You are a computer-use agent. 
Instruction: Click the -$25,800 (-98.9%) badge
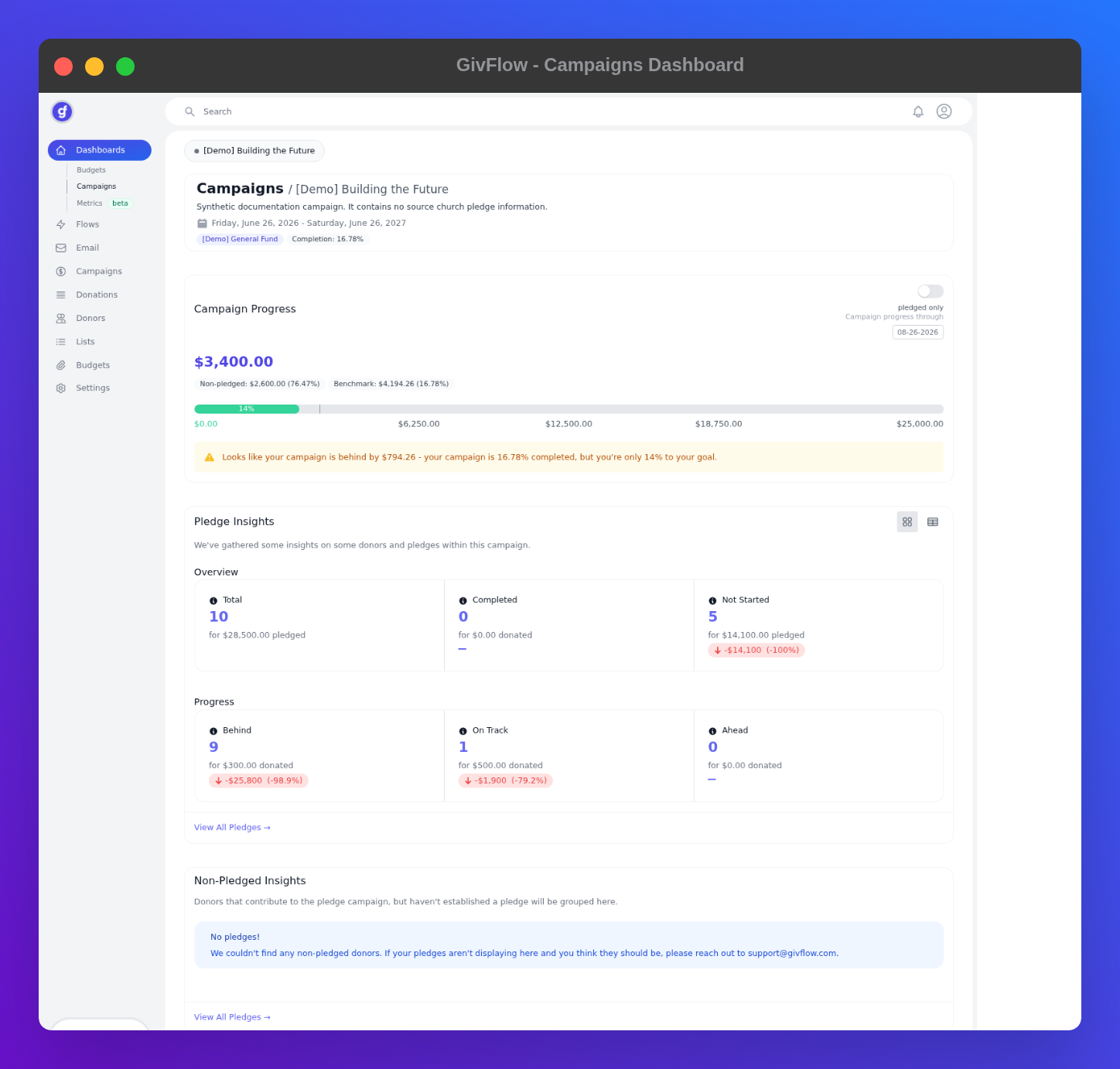258,780
